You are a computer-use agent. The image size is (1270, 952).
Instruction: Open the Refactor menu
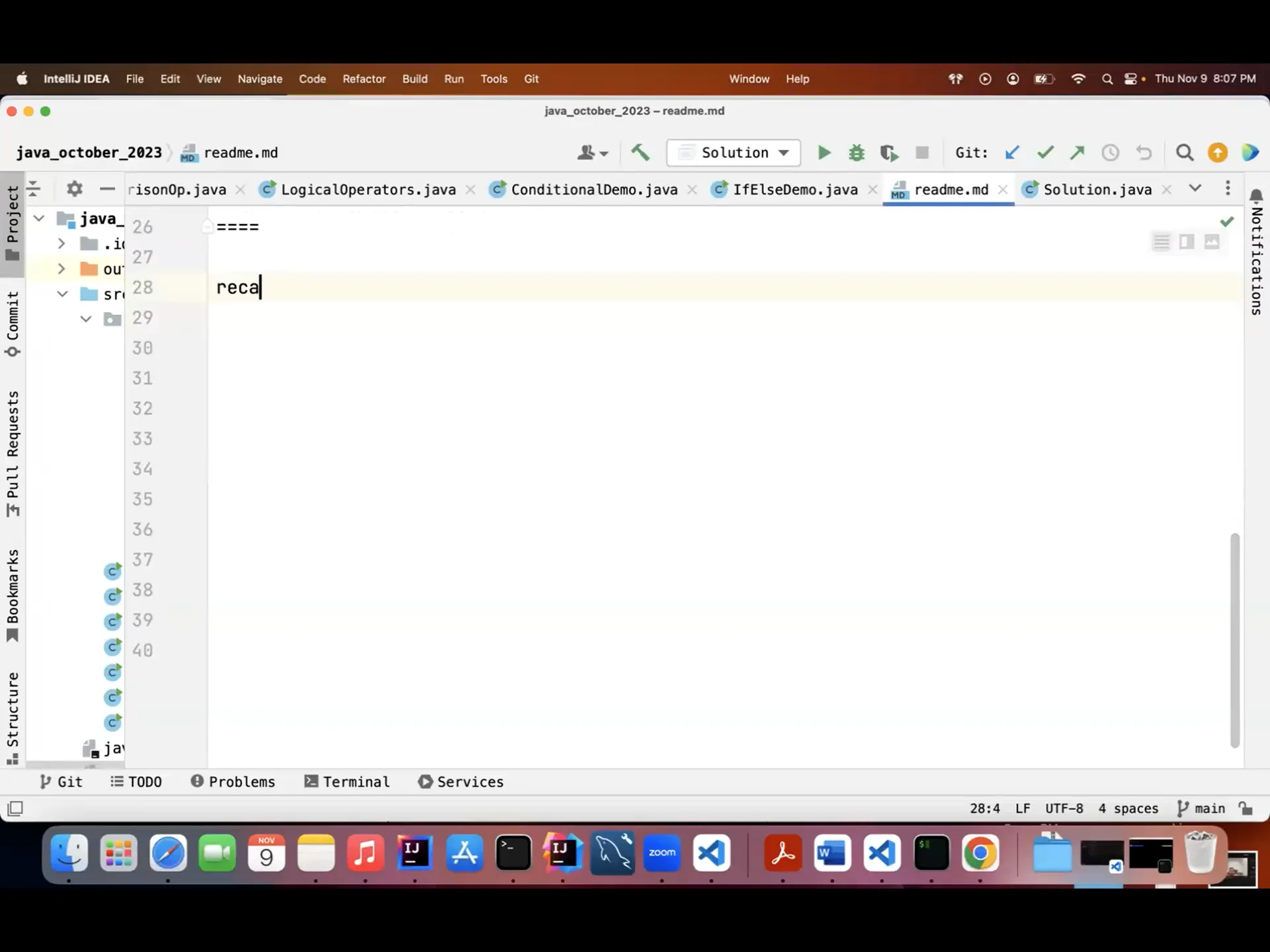pos(364,79)
